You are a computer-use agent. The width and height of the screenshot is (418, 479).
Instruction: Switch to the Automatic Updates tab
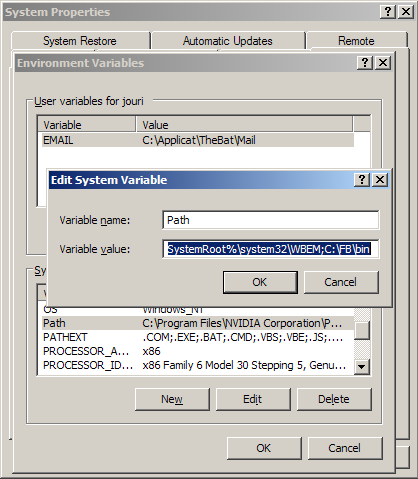228,41
